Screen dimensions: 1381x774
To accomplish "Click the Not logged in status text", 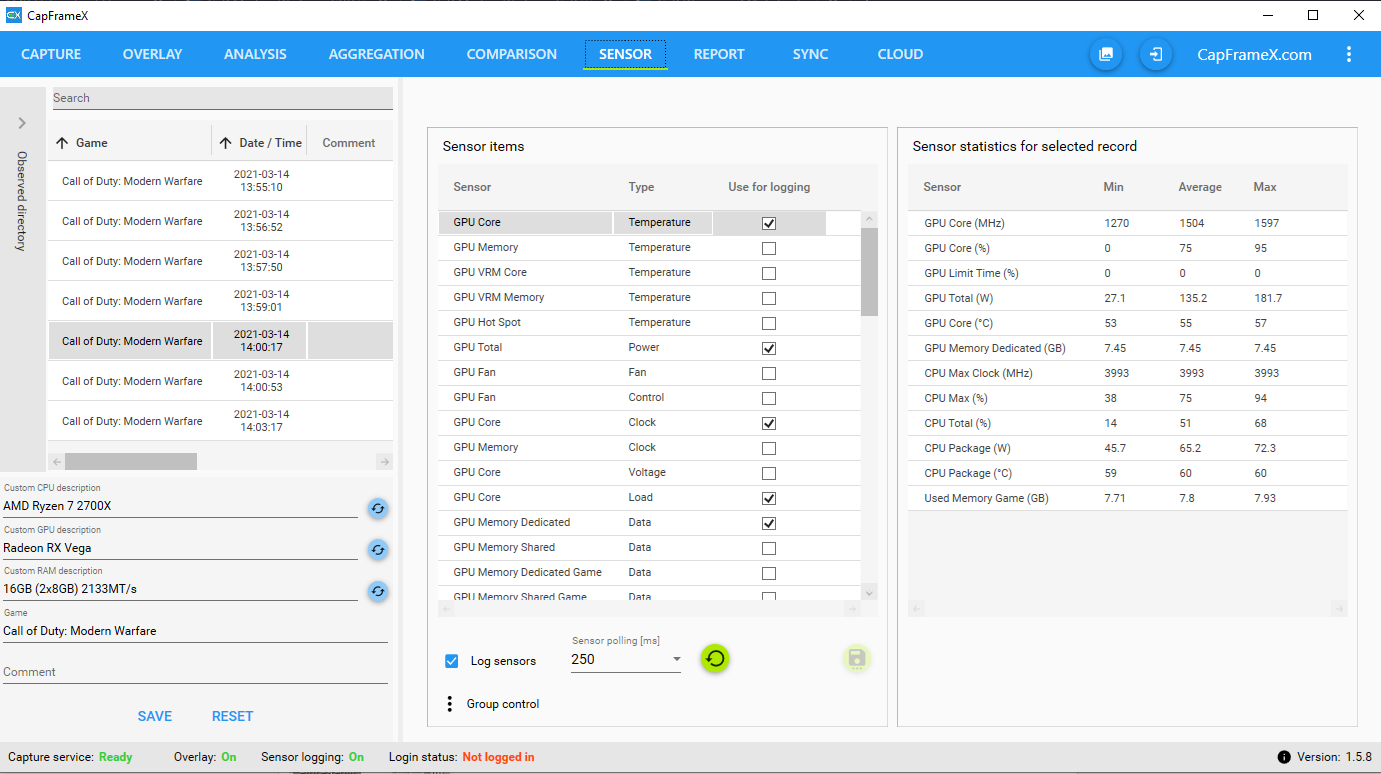I will point(498,757).
